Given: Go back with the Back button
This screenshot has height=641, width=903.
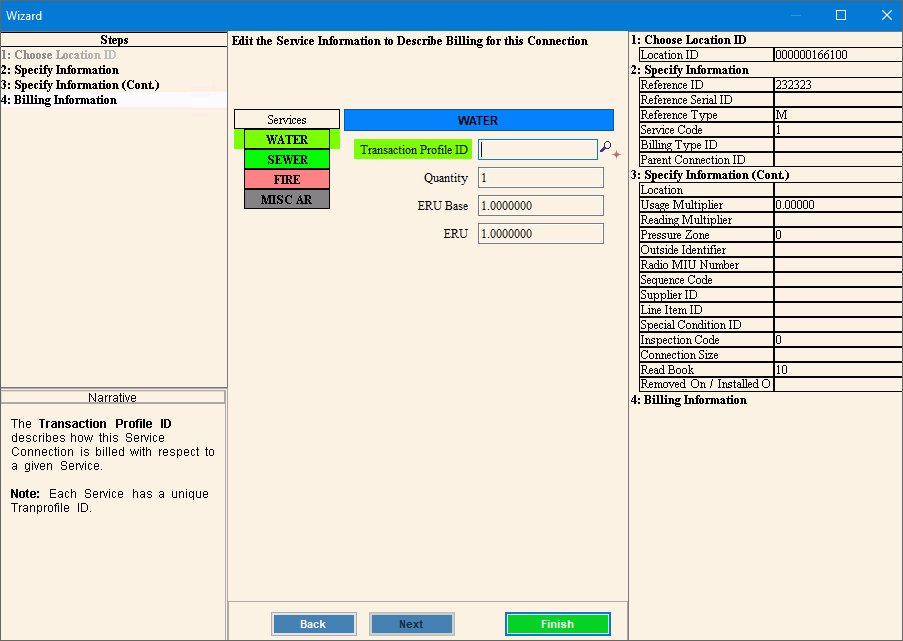Looking at the screenshot, I should click(313, 624).
